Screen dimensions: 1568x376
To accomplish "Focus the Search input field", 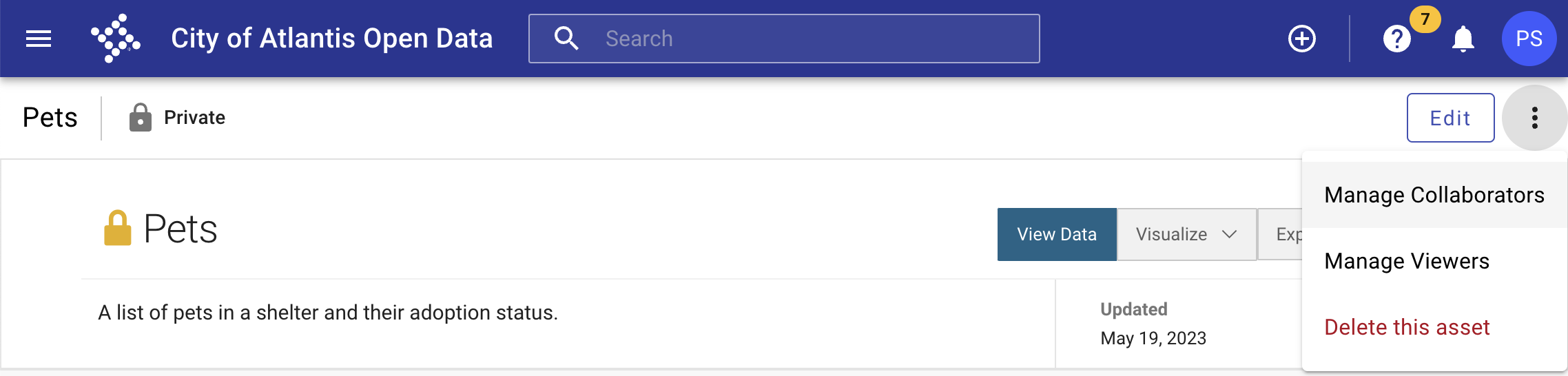I will (x=784, y=39).
